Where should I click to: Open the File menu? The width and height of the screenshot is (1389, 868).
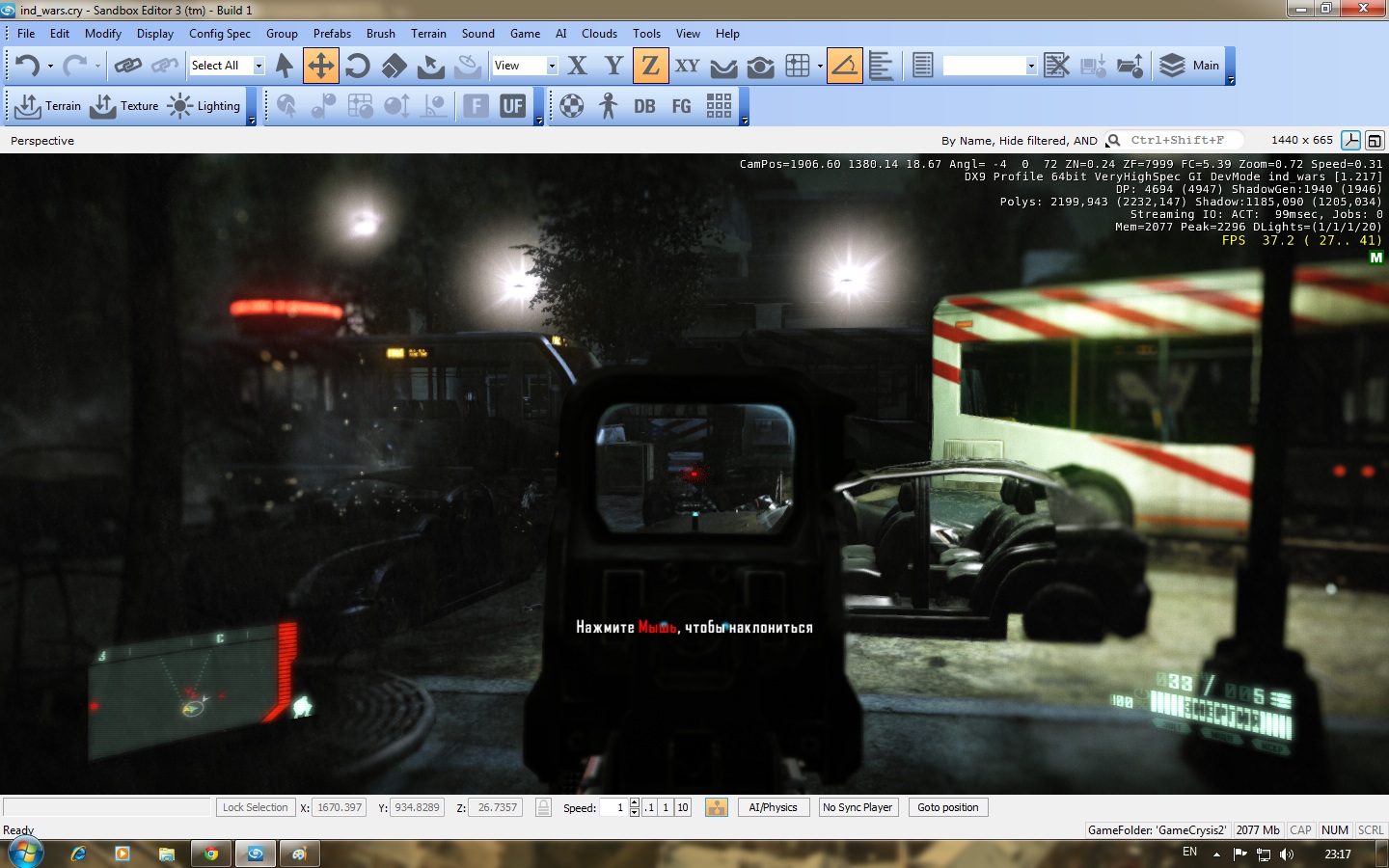point(26,33)
